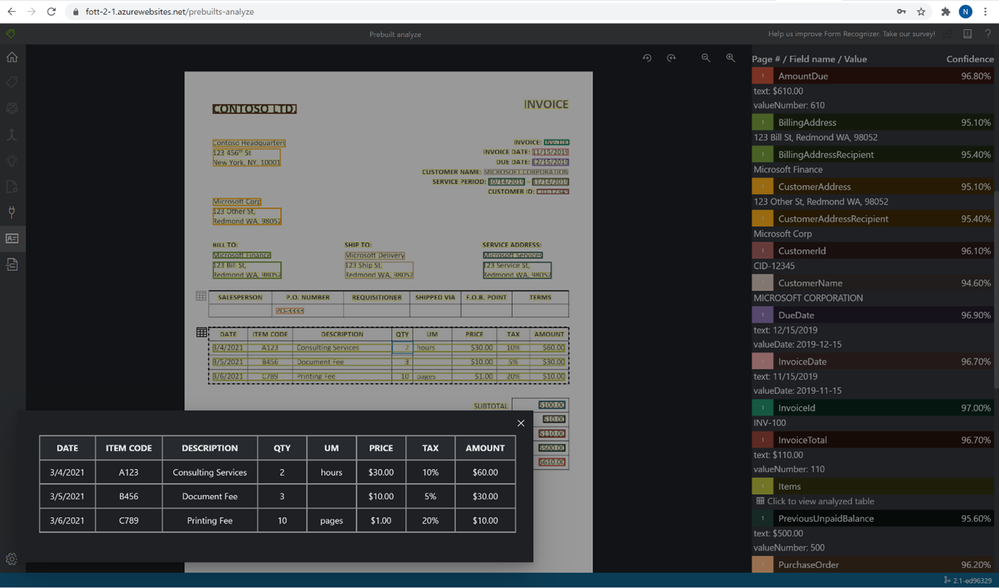Open the feedback book icon in title bar

(x=967, y=34)
